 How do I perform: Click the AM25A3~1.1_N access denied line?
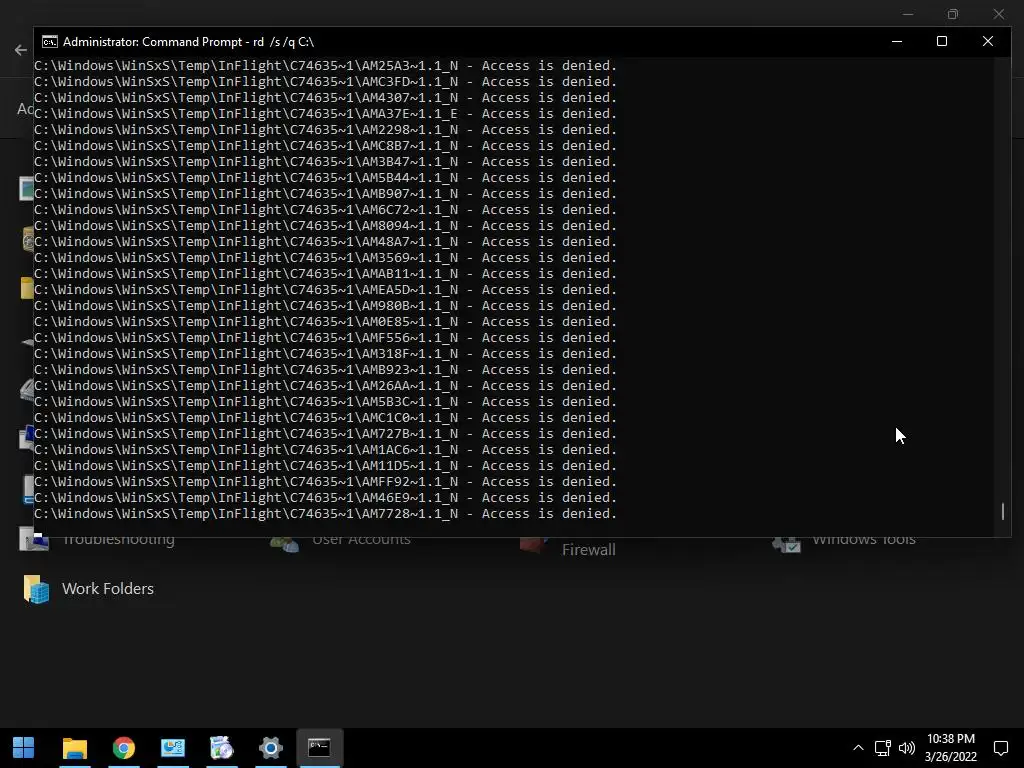tap(325, 65)
